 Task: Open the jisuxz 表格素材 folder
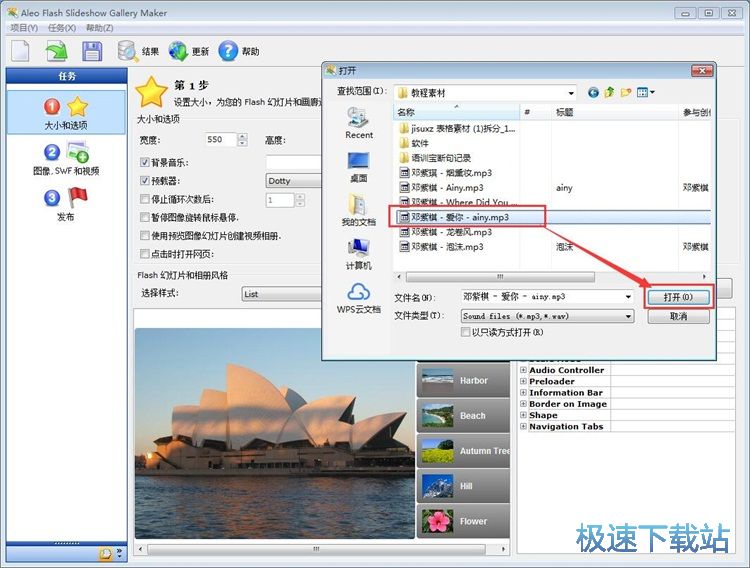(457, 128)
